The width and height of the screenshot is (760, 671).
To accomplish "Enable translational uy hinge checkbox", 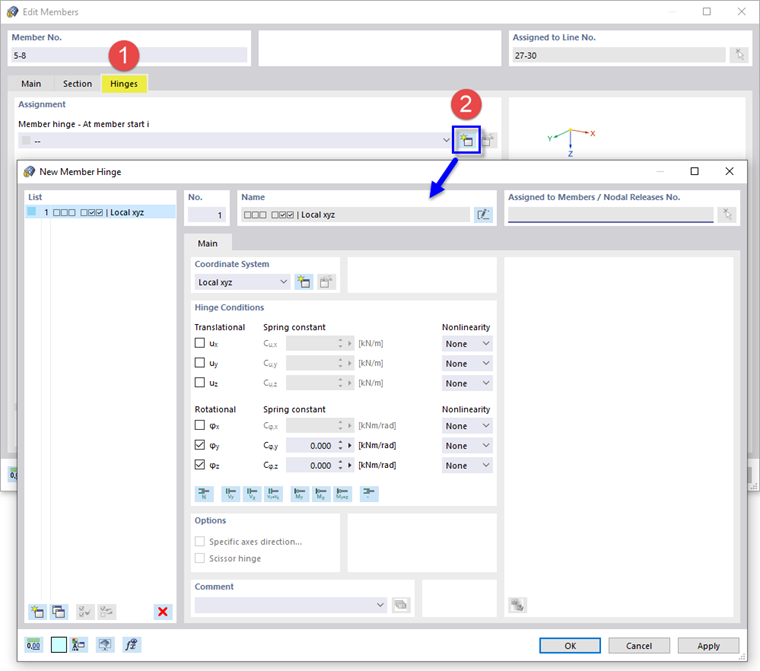I will coord(200,363).
